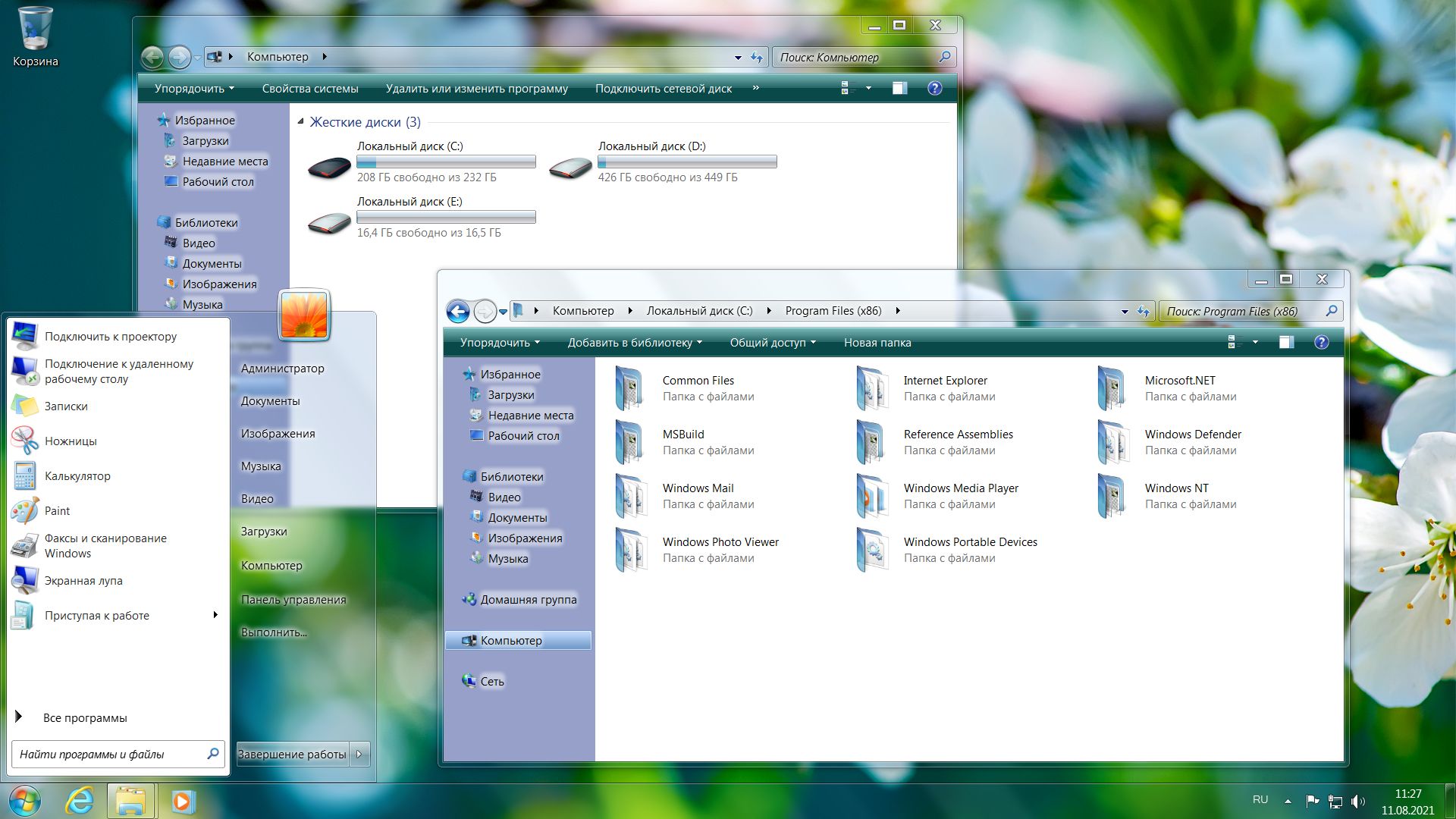Open shutdown options arrow

tap(360, 754)
